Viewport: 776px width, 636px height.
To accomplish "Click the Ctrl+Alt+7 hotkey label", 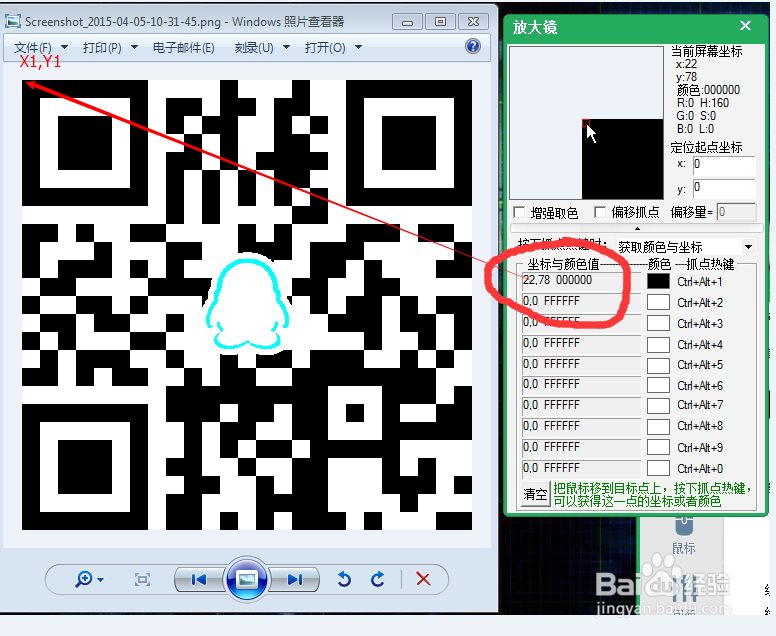I will (x=700, y=405).
